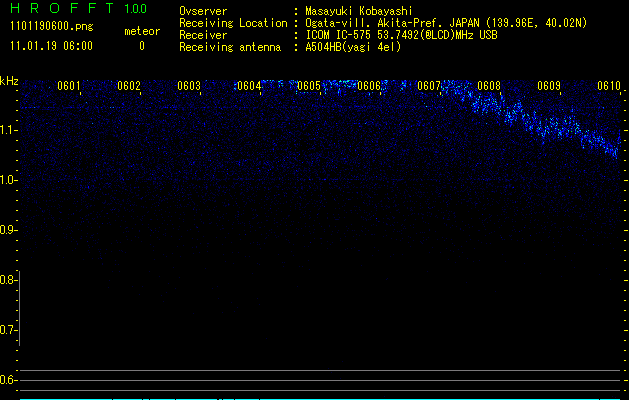Click the Ovserver label

(x=203, y=11)
